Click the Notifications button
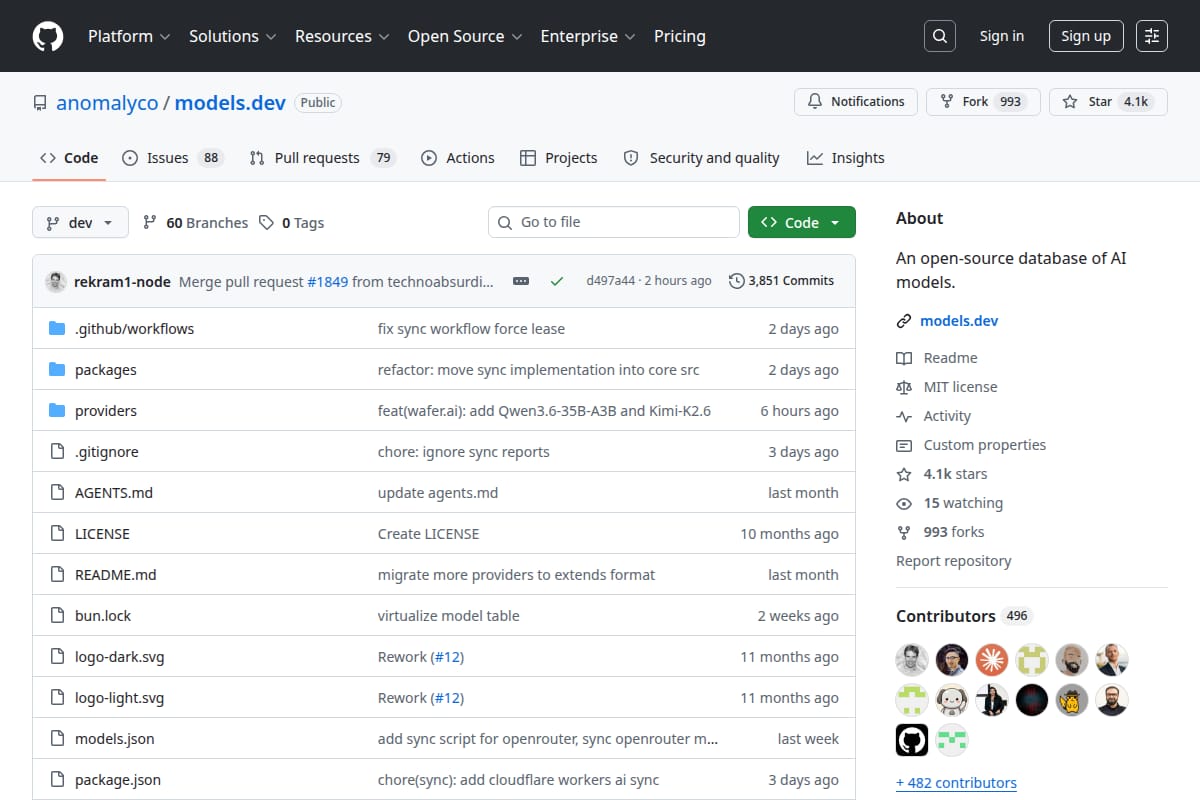This screenshot has width=1200, height=800. [x=856, y=102]
